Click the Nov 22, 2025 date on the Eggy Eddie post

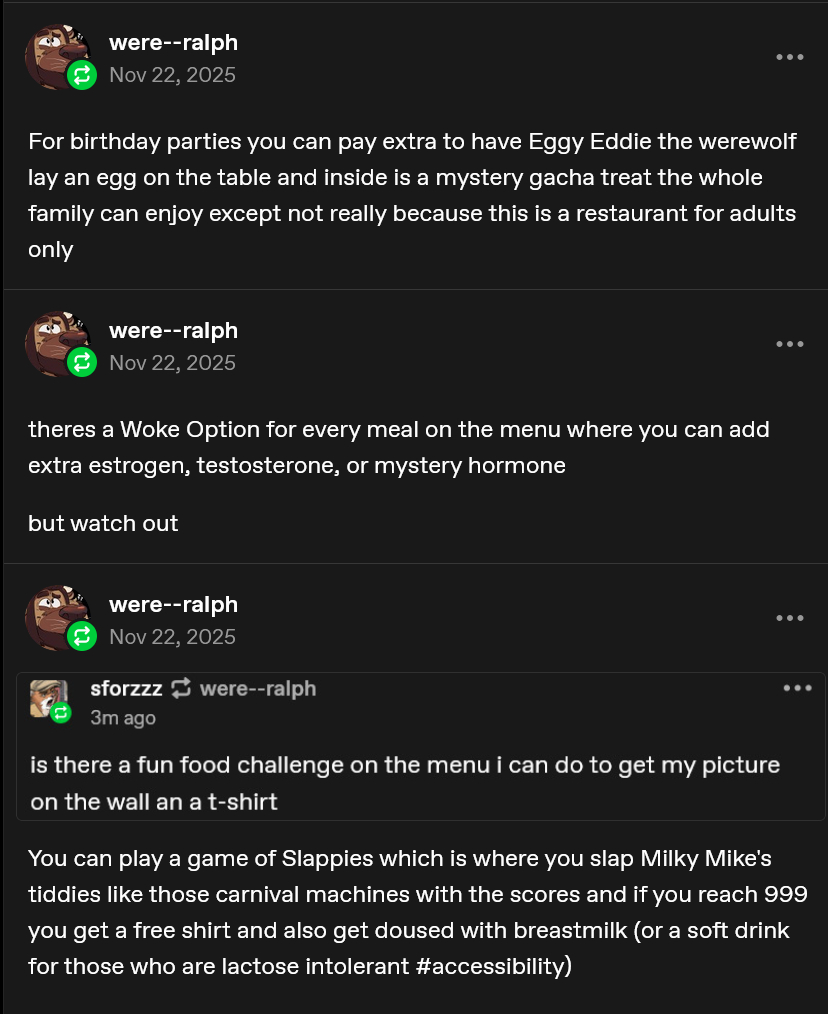point(172,75)
